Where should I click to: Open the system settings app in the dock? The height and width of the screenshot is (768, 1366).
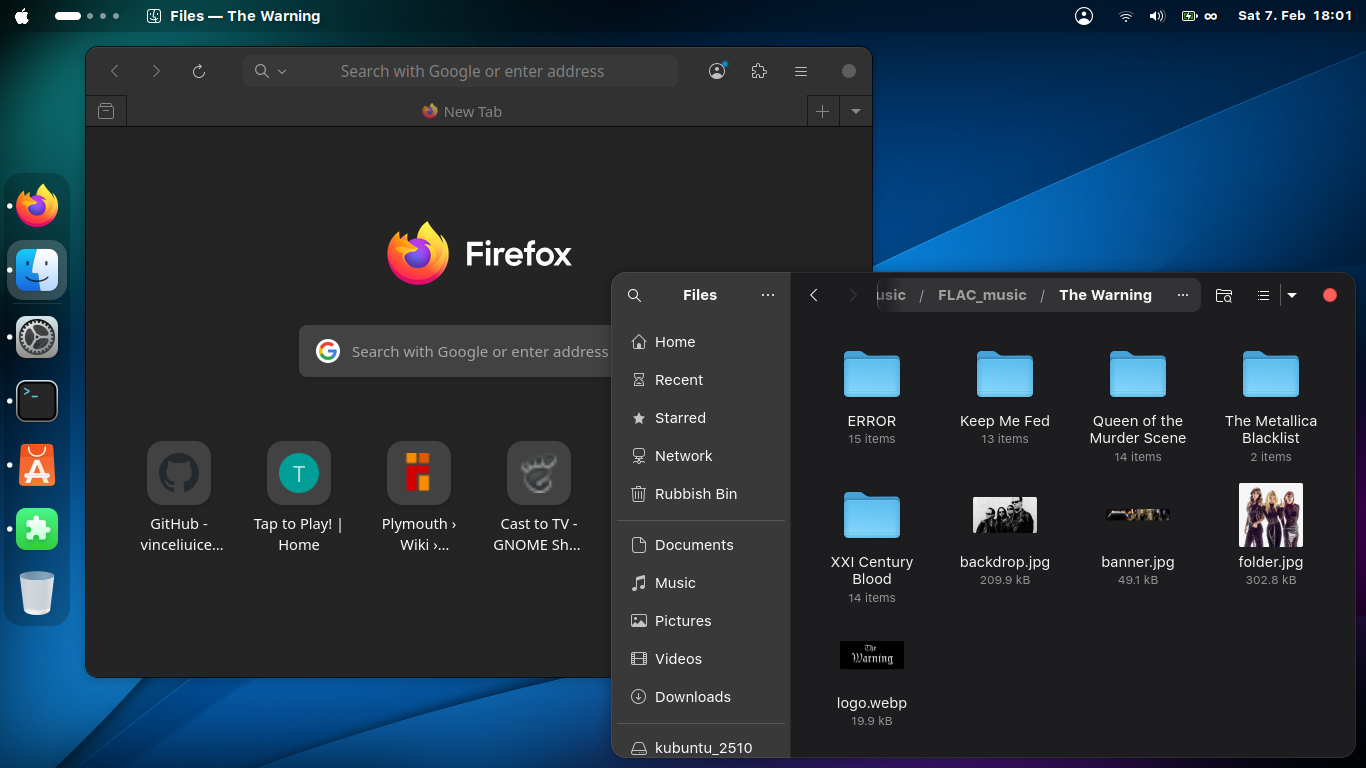tap(37, 337)
